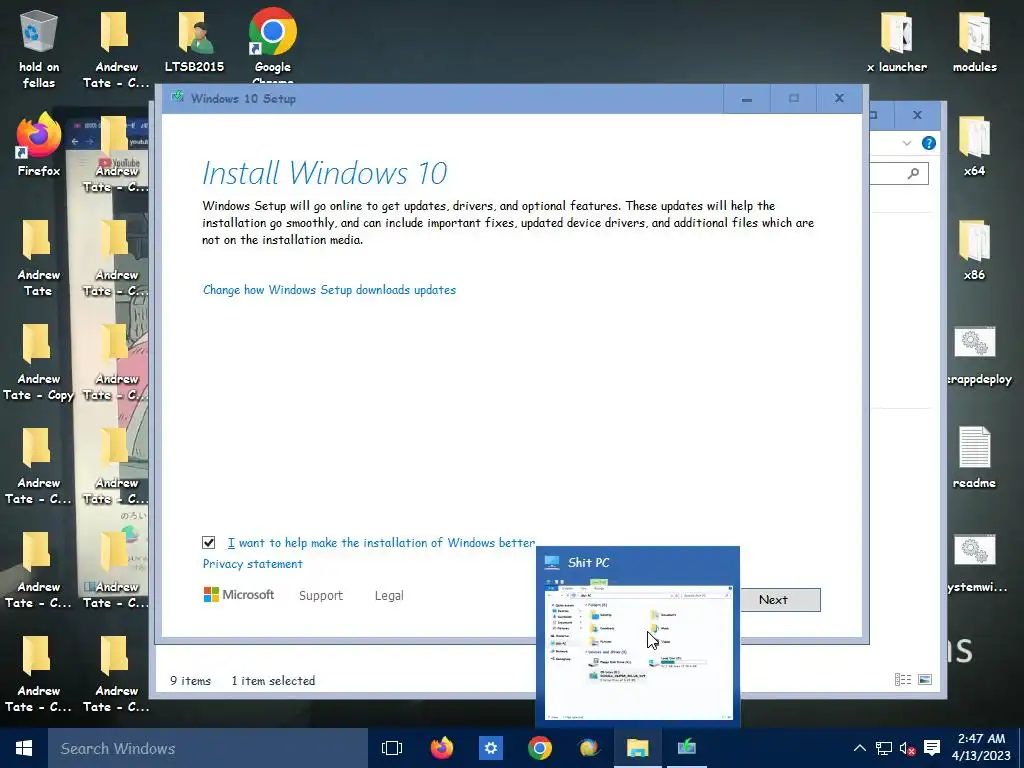Minimize the Windows 10 Setup window
Image resolution: width=1024 pixels, height=768 pixels.
746,99
